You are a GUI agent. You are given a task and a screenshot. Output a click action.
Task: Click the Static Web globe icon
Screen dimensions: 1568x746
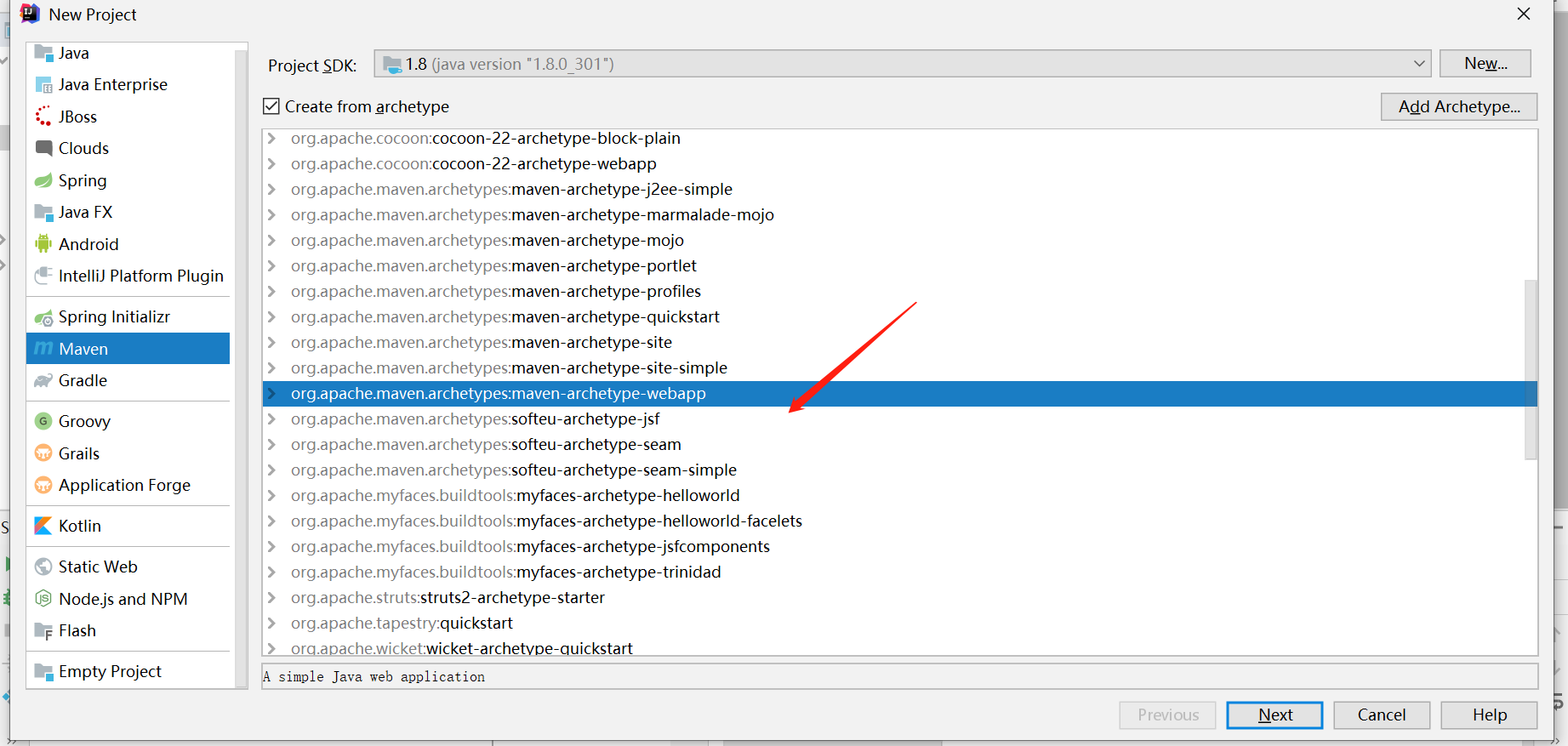(43, 567)
